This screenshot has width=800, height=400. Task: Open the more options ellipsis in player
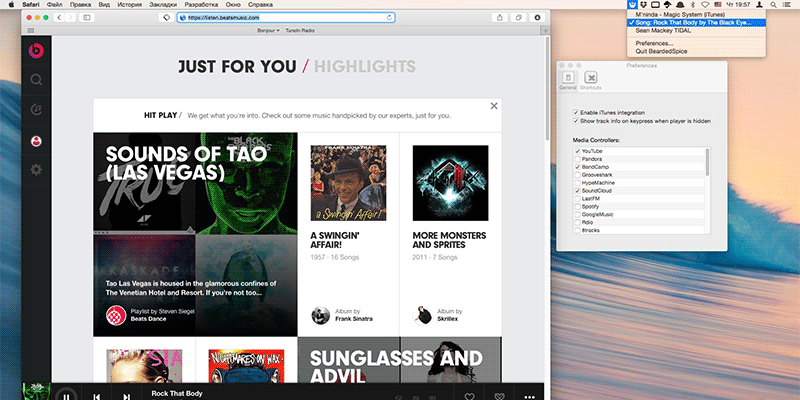[x=530, y=396]
